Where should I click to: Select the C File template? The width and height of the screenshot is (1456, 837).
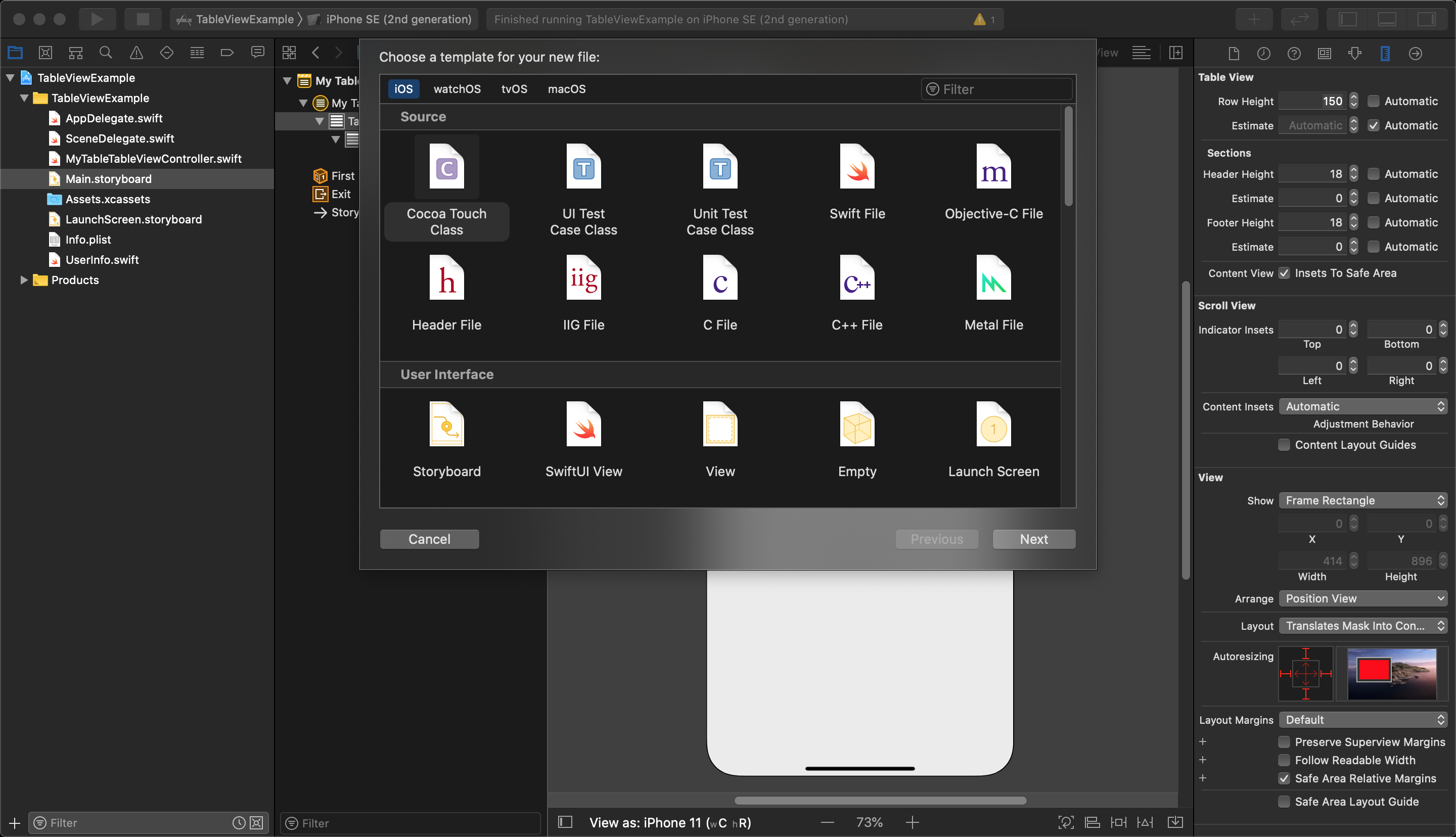click(720, 293)
